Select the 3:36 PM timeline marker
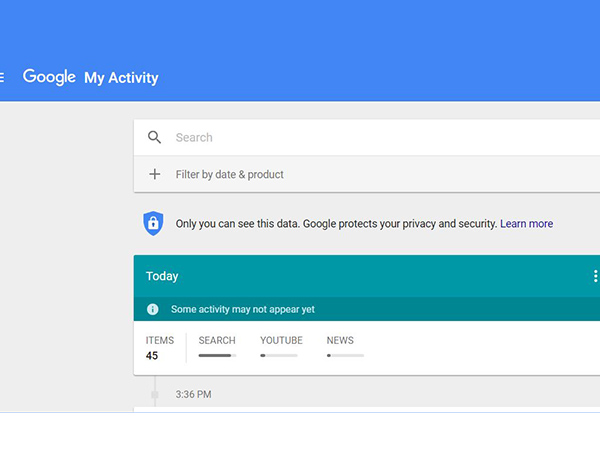This screenshot has width=600, height=450. pyautogui.click(x=155, y=394)
